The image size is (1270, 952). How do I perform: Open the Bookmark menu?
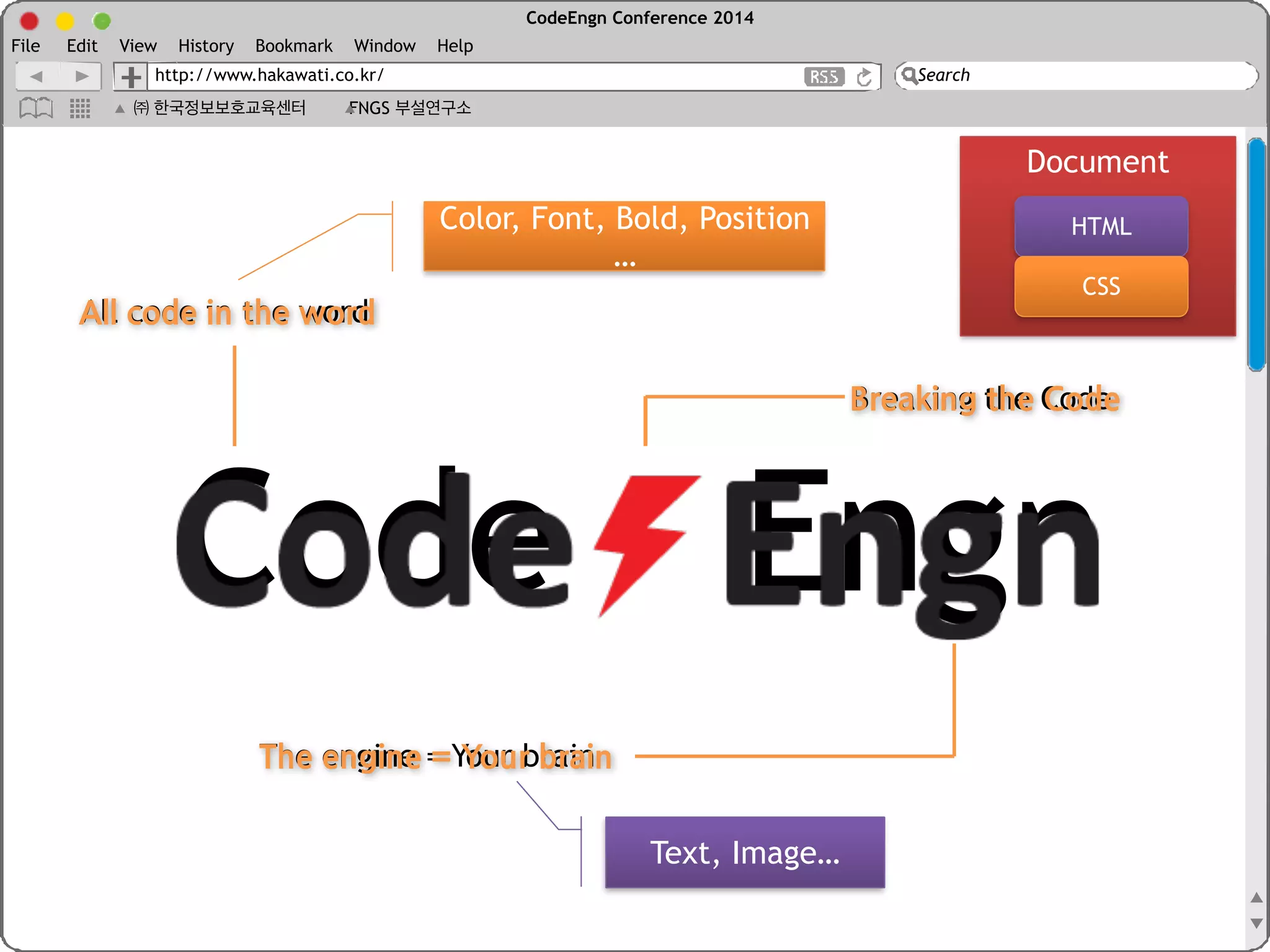[x=294, y=46]
